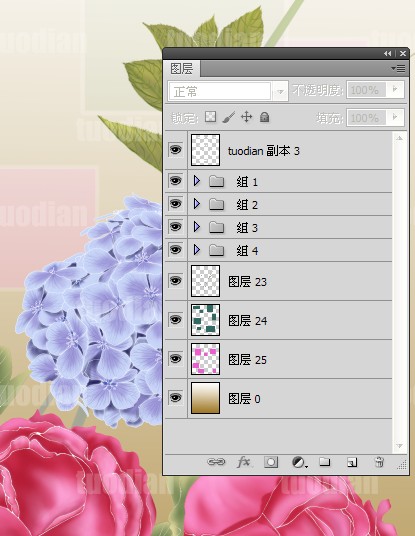Image resolution: width=415 pixels, height=536 pixels.
Task: Select layer name tuodian 副本 3
Action: [264, 151]
